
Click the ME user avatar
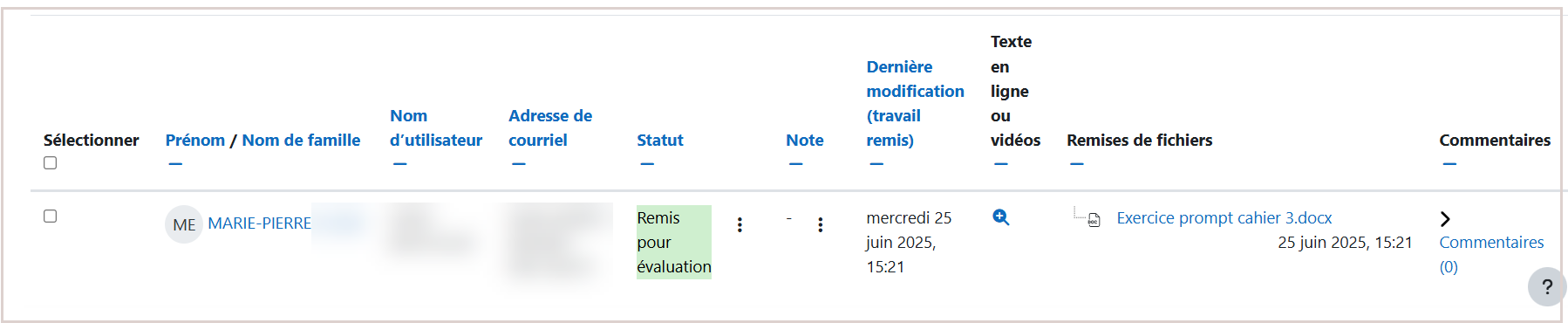click(184, 224)
